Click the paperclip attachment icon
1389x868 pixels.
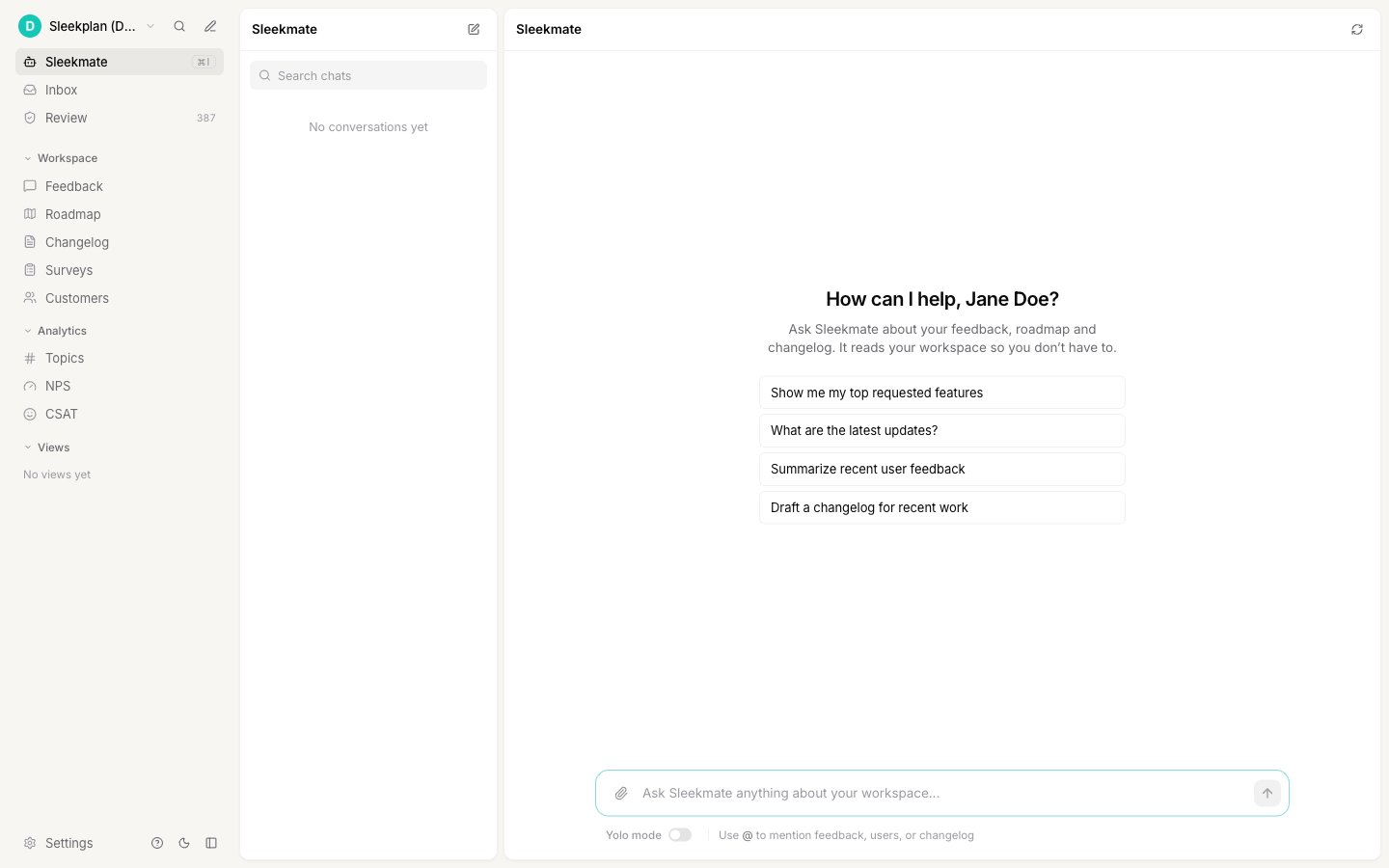621,793
